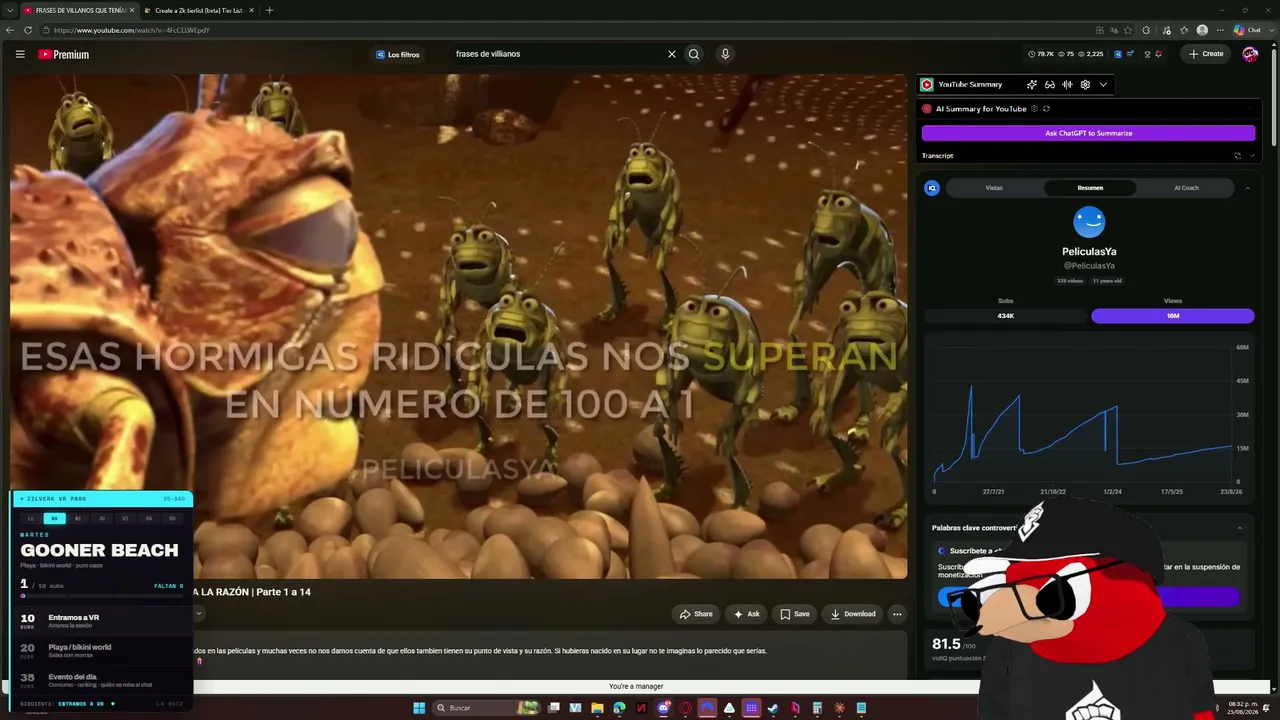This screenshot has height=720, width=1280.
Task: Reload the page in the browser
Action: pos(28,30)
